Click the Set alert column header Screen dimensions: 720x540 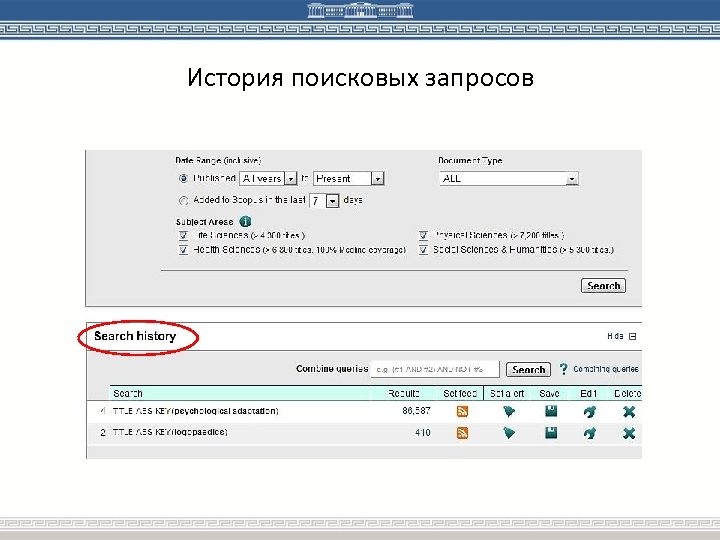coord(507,394)
